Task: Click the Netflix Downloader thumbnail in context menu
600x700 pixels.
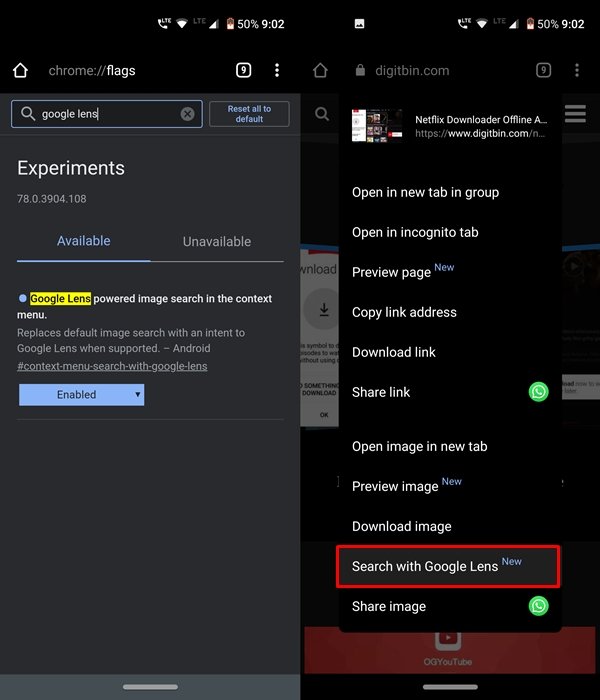Action: click(x=377, y=126)
